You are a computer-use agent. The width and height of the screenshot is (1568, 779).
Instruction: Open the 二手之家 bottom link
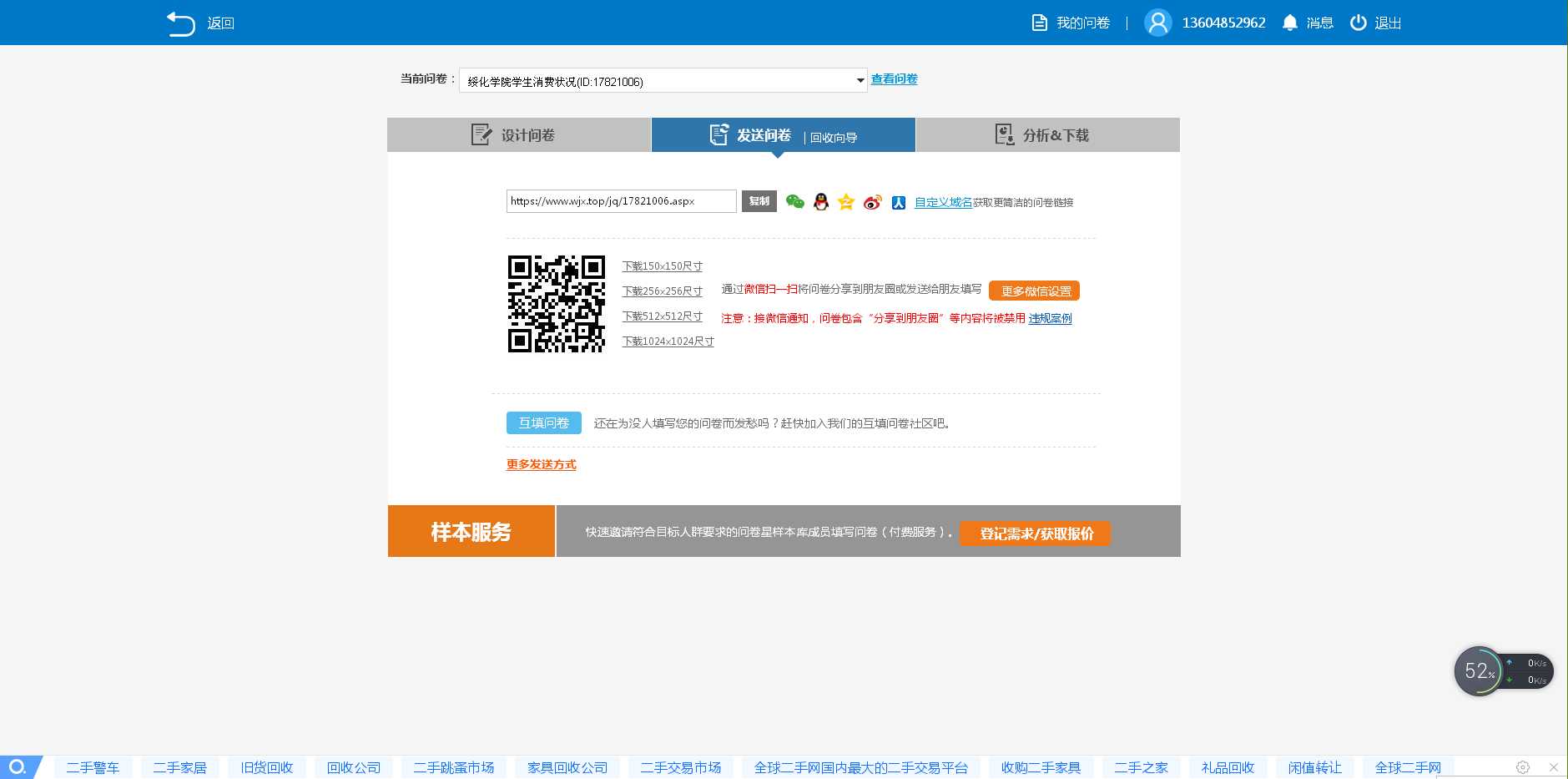click(x=1142, y=767)
